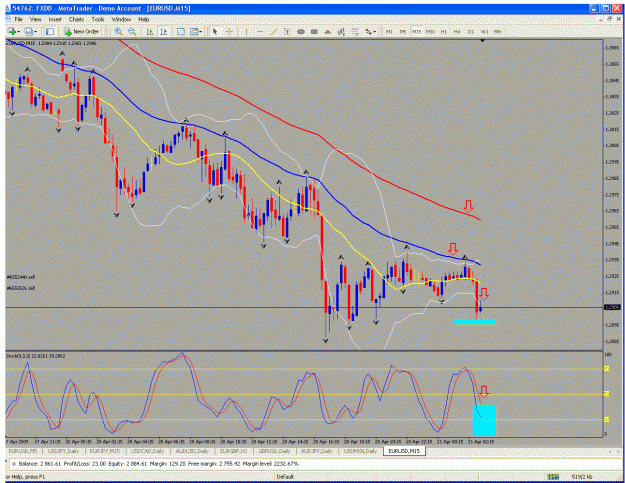Open the File menu
This screenshot has width=625, height=483.
tap(18, 19)
